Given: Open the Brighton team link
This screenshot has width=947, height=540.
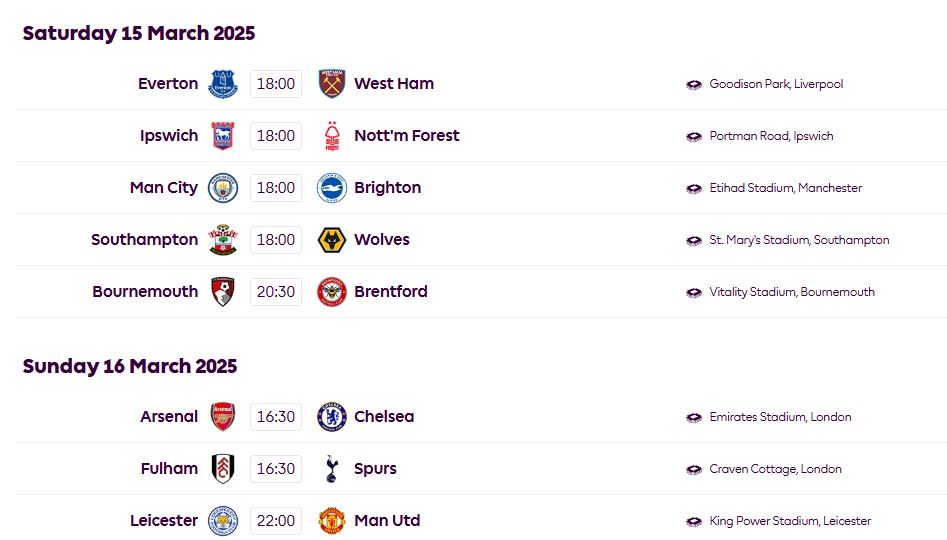Looking at the screenshot, I should coord(387,188).
